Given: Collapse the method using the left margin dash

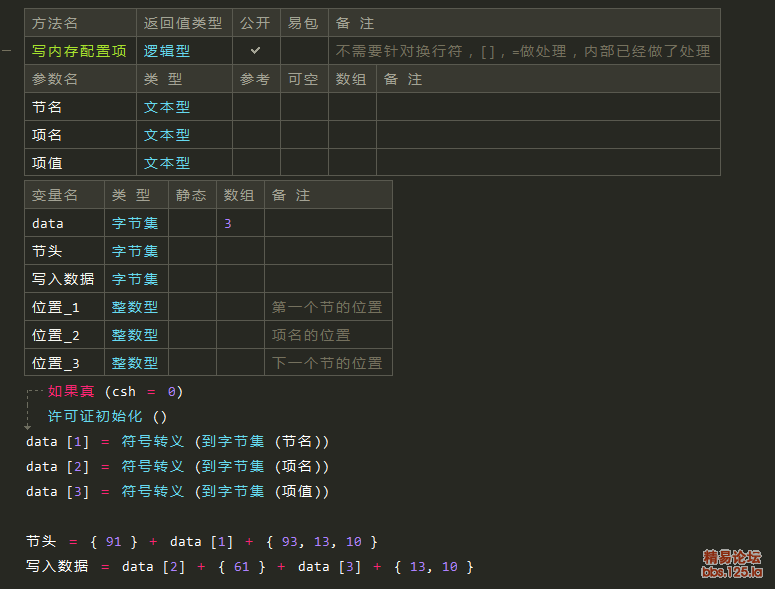Looking at the screenshot, I should pos(6,50).
